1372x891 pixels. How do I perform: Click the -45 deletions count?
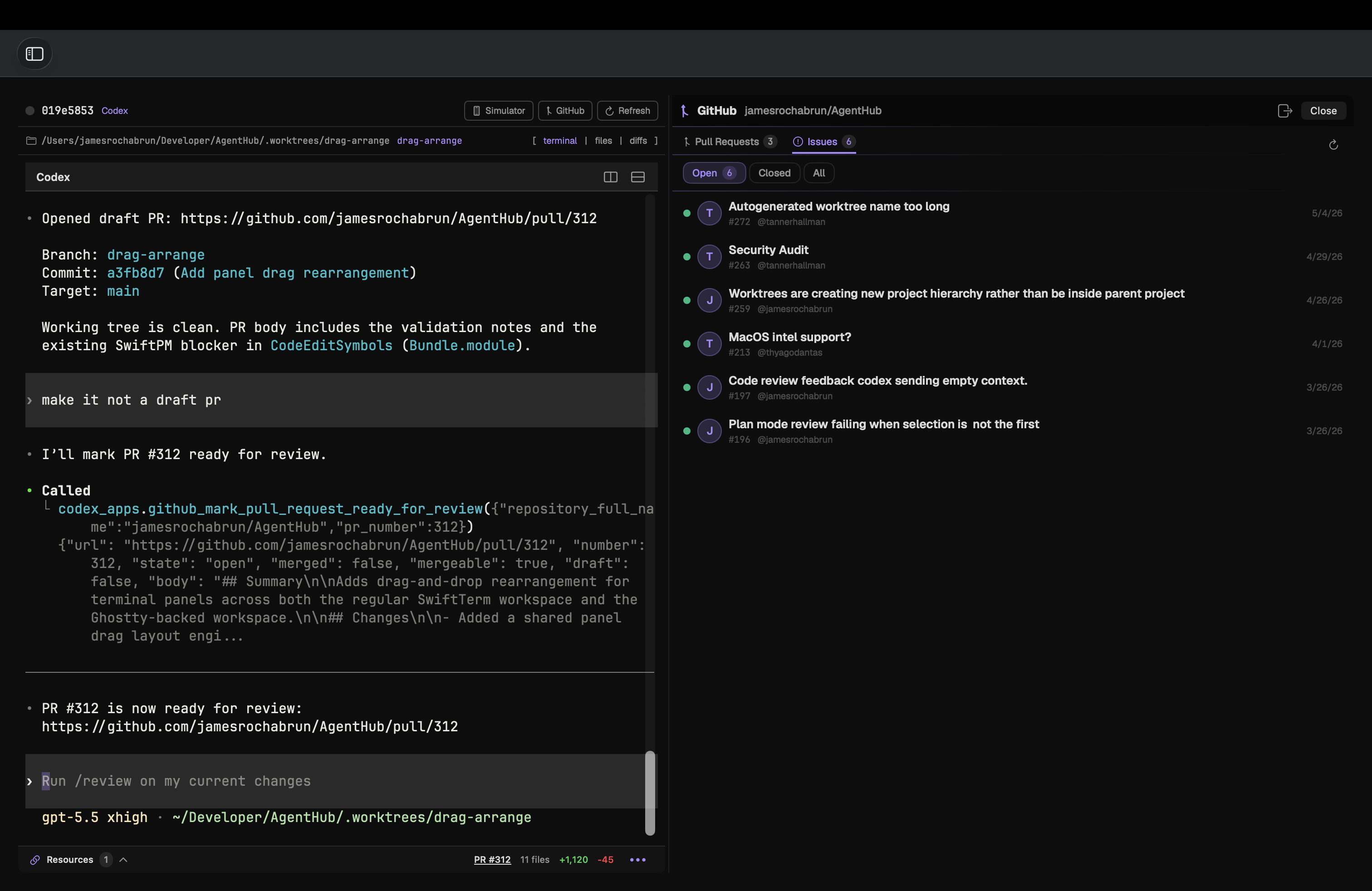tap(605, 859)
